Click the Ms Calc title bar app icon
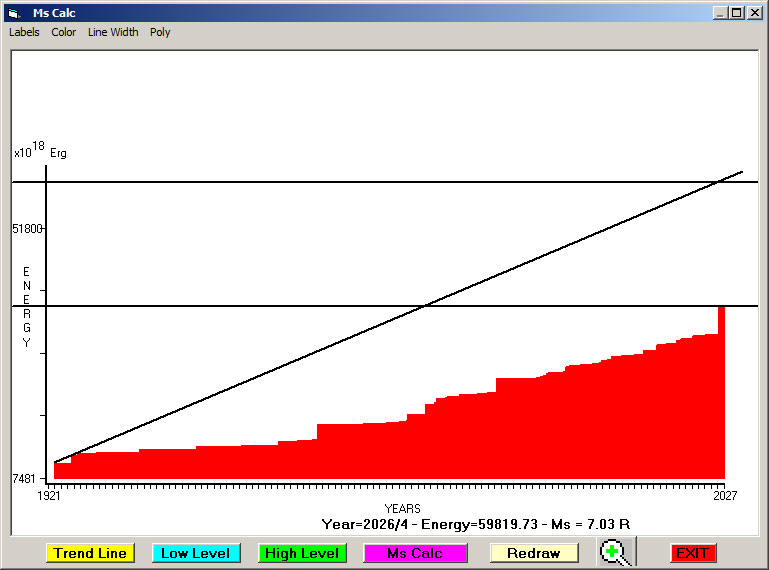 (13, 13)
